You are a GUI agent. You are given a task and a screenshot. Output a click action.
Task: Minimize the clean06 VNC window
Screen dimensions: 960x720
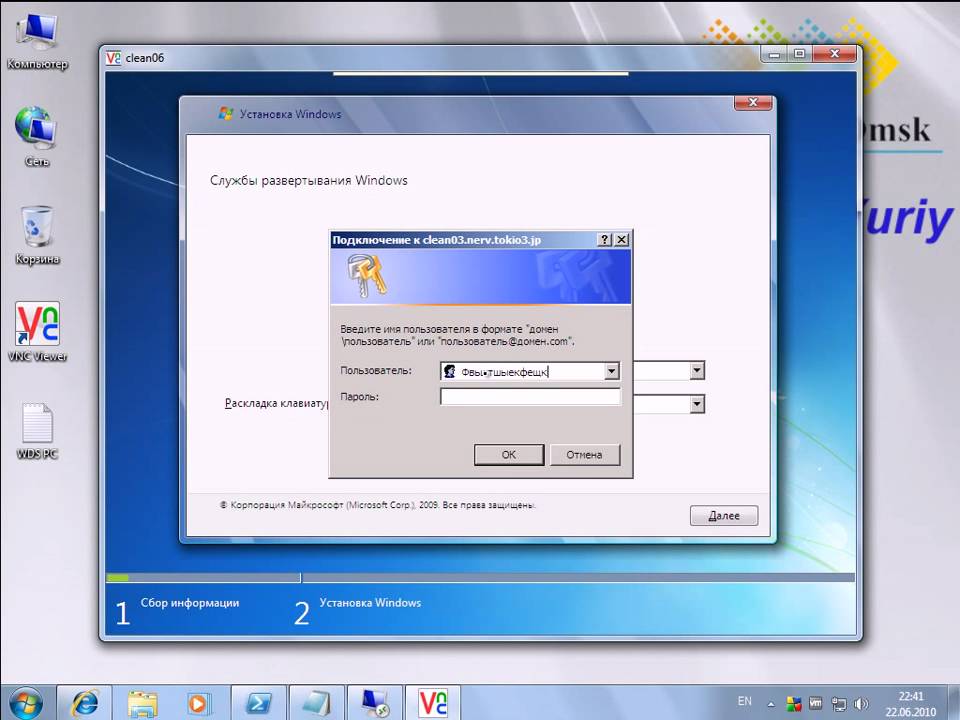coord(774,54)
